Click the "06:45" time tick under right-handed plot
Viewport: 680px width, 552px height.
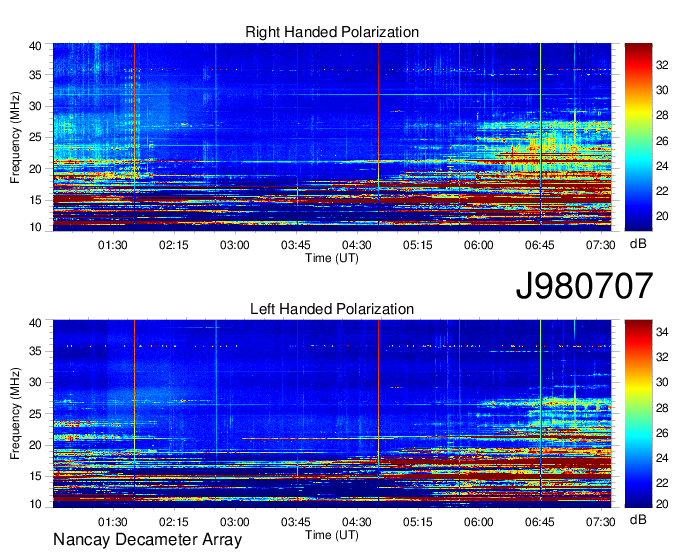pos(540,245)
